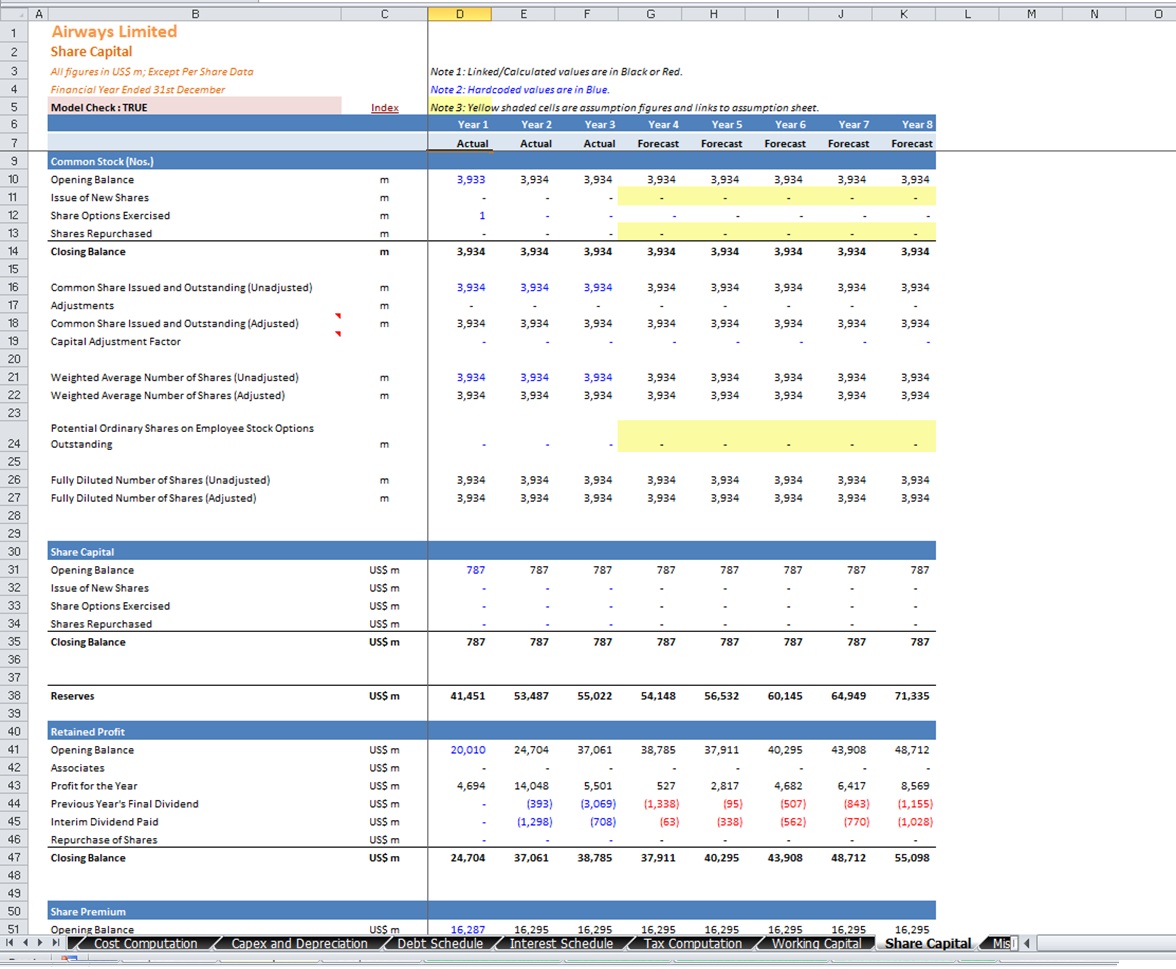1176x969 pixels.
Task: Click comment indicator on Common Share Adjusted row
Action: click(x=338, y=316)
